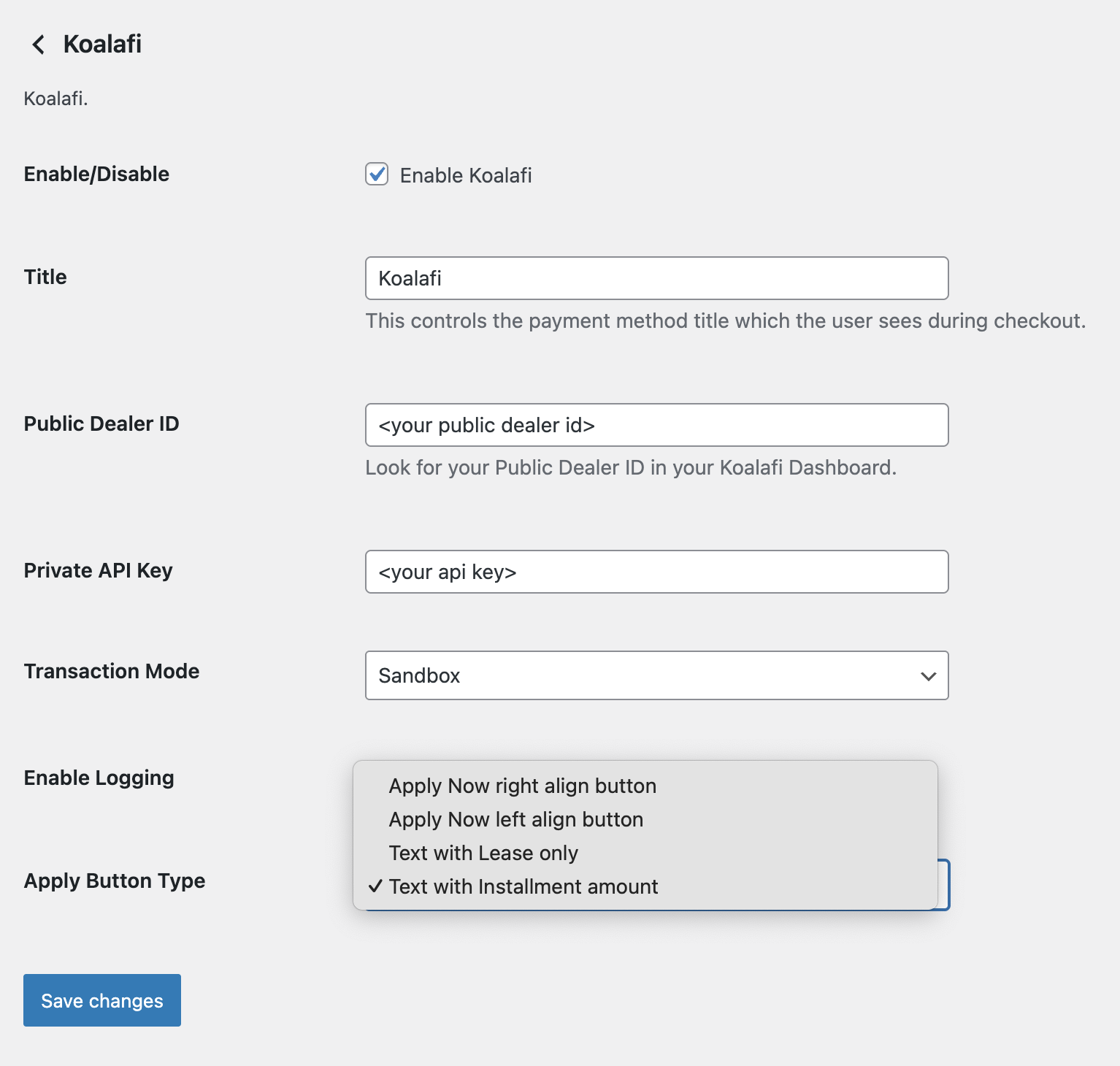The width and height of the screenshot is (1120, 1066).
Task: Click the chevron arrow in Sandbox selector
Action: pyautogui.click(x=928, y=676)
